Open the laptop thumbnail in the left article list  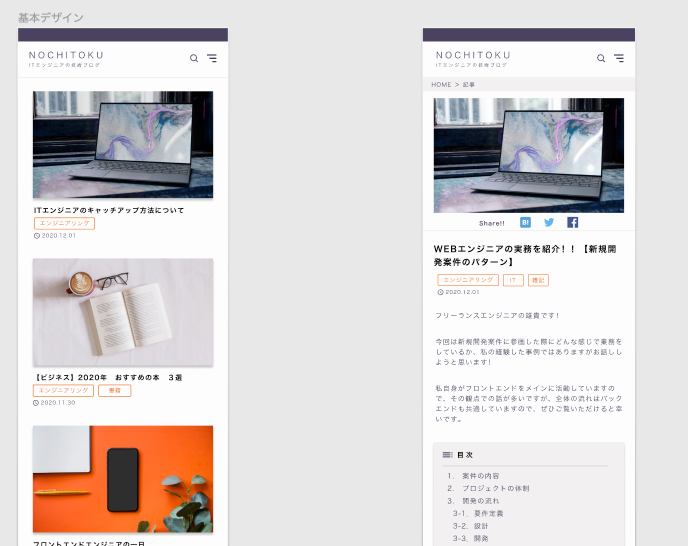pos(123,144)
